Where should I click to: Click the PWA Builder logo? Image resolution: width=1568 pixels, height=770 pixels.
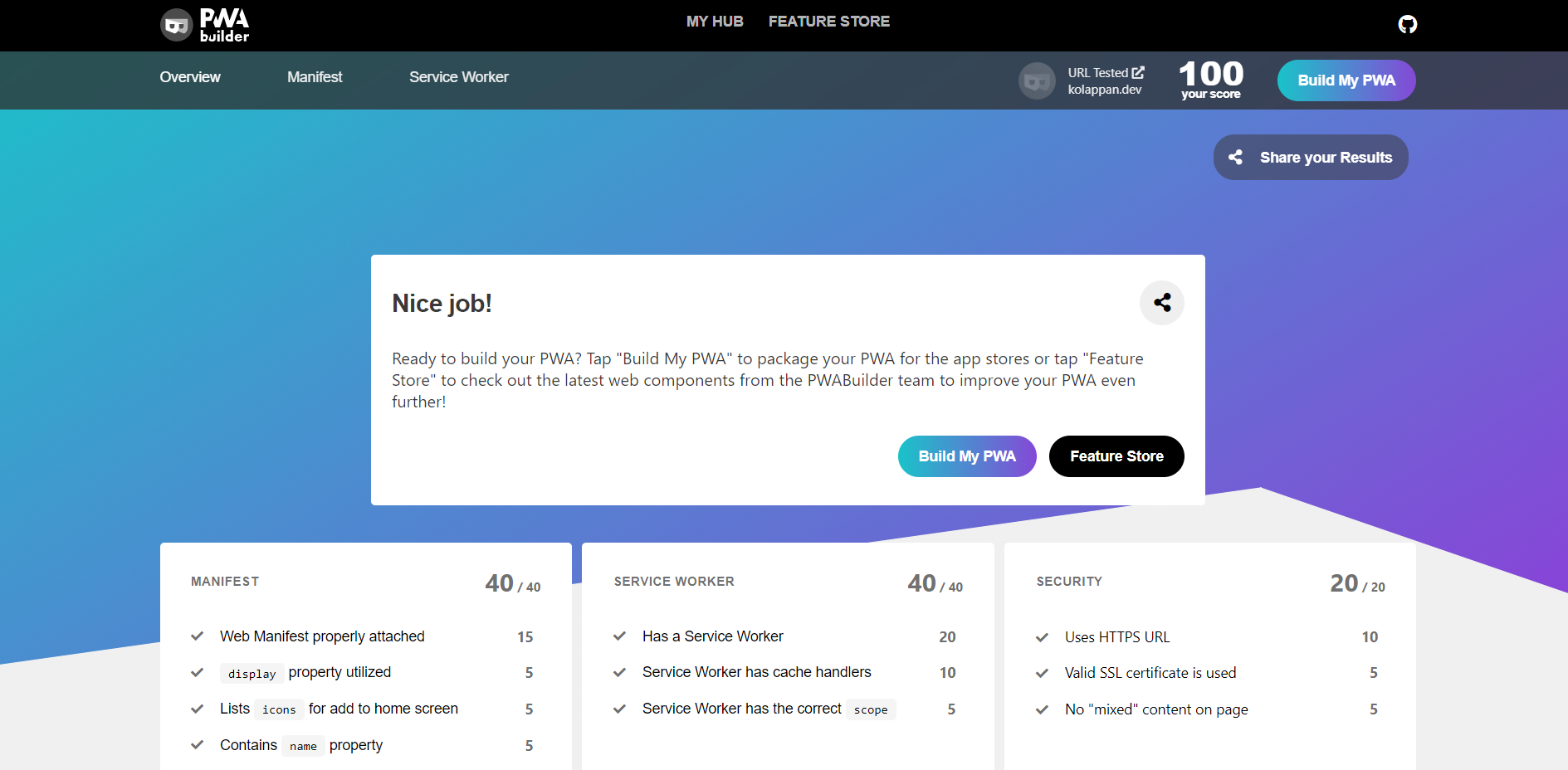tap(205, 25)
